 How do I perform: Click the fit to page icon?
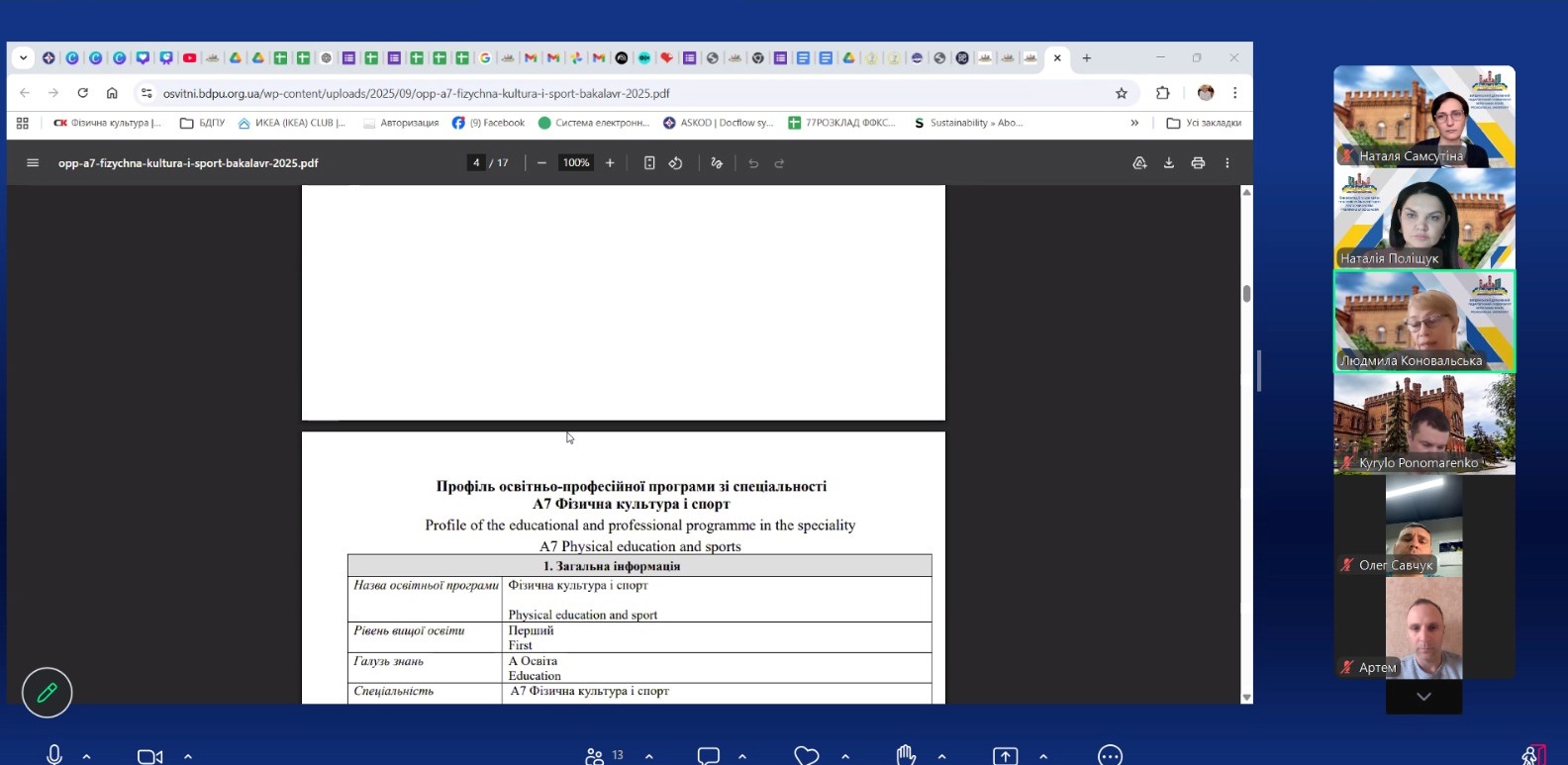(x=649, y=163)
